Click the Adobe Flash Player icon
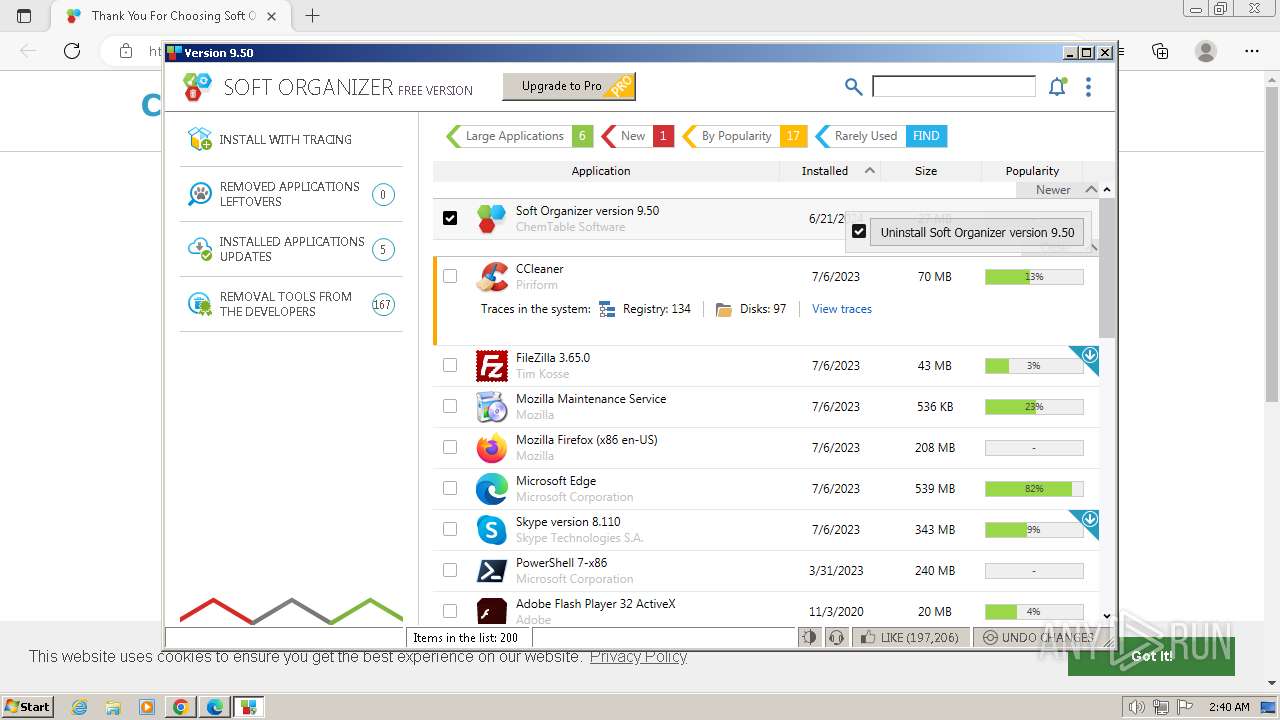Image resolution: width=1280 pixels, height=720 pixels. click(x=492, y=611)
